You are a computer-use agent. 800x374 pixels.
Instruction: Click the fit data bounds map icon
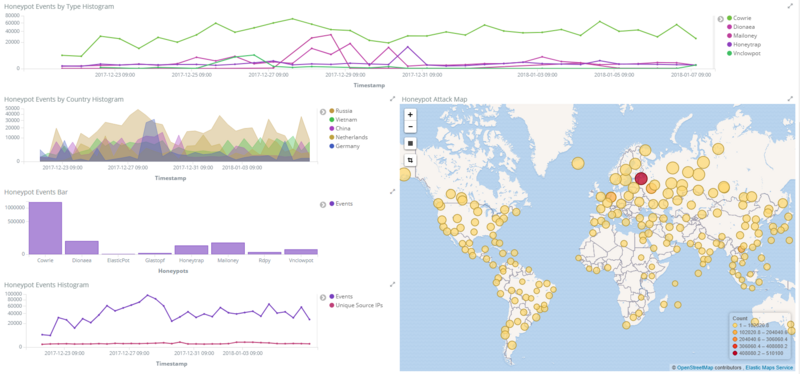pyautogui.click(x=410, y=160)
